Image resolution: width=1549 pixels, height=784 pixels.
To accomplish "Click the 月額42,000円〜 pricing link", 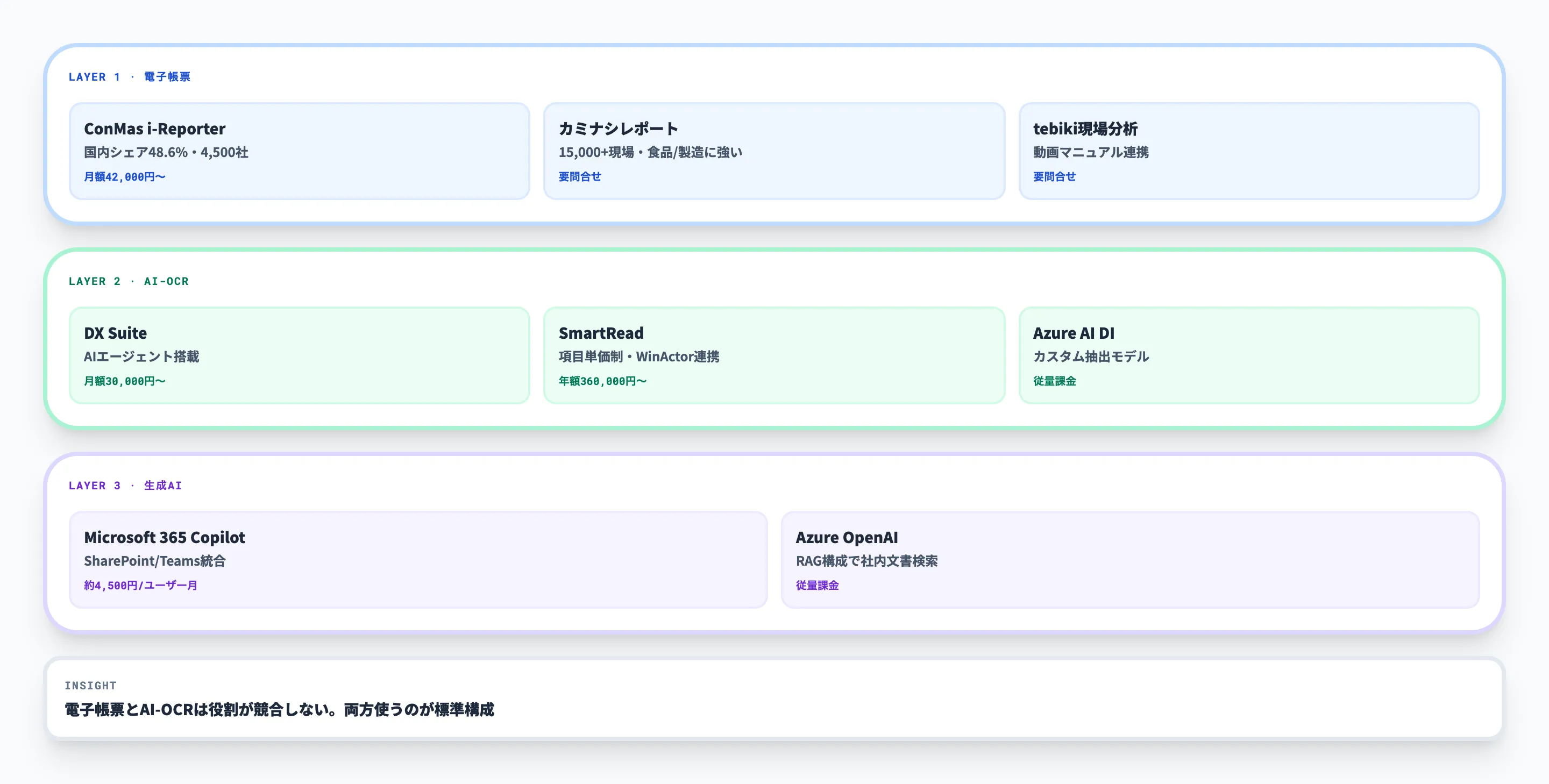I will [x=124, y=176].
